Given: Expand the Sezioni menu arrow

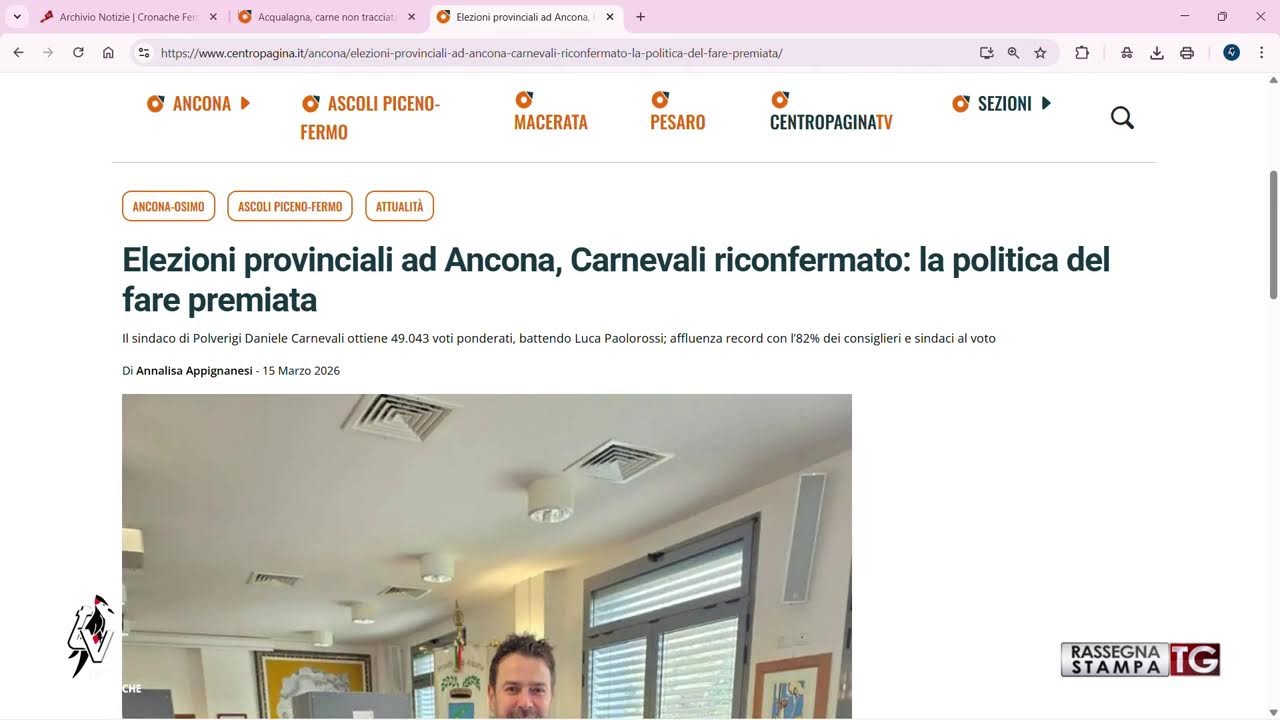Looking at the screenshot, I should [x=1046, y=103].
